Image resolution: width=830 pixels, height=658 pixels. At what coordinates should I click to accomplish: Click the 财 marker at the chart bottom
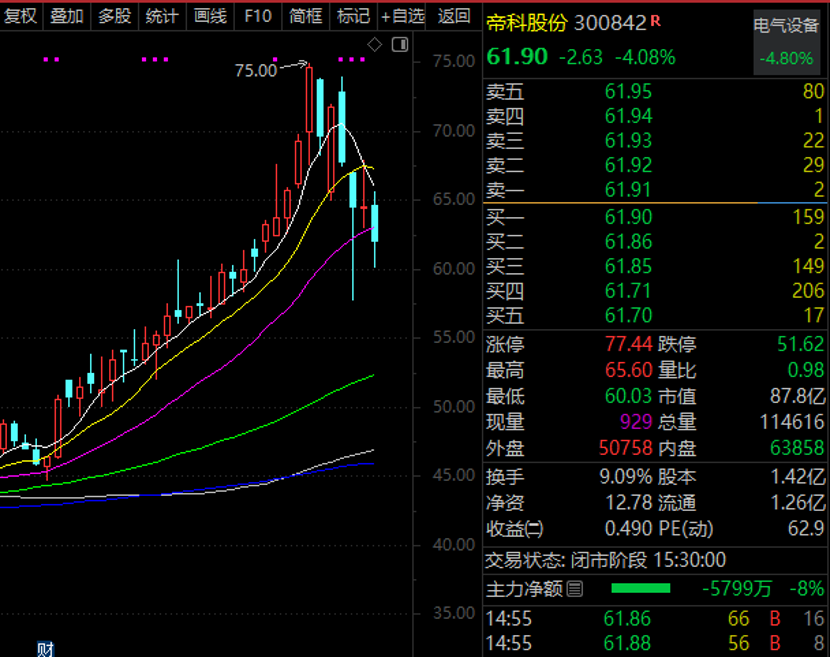click(x=45, y=649)
